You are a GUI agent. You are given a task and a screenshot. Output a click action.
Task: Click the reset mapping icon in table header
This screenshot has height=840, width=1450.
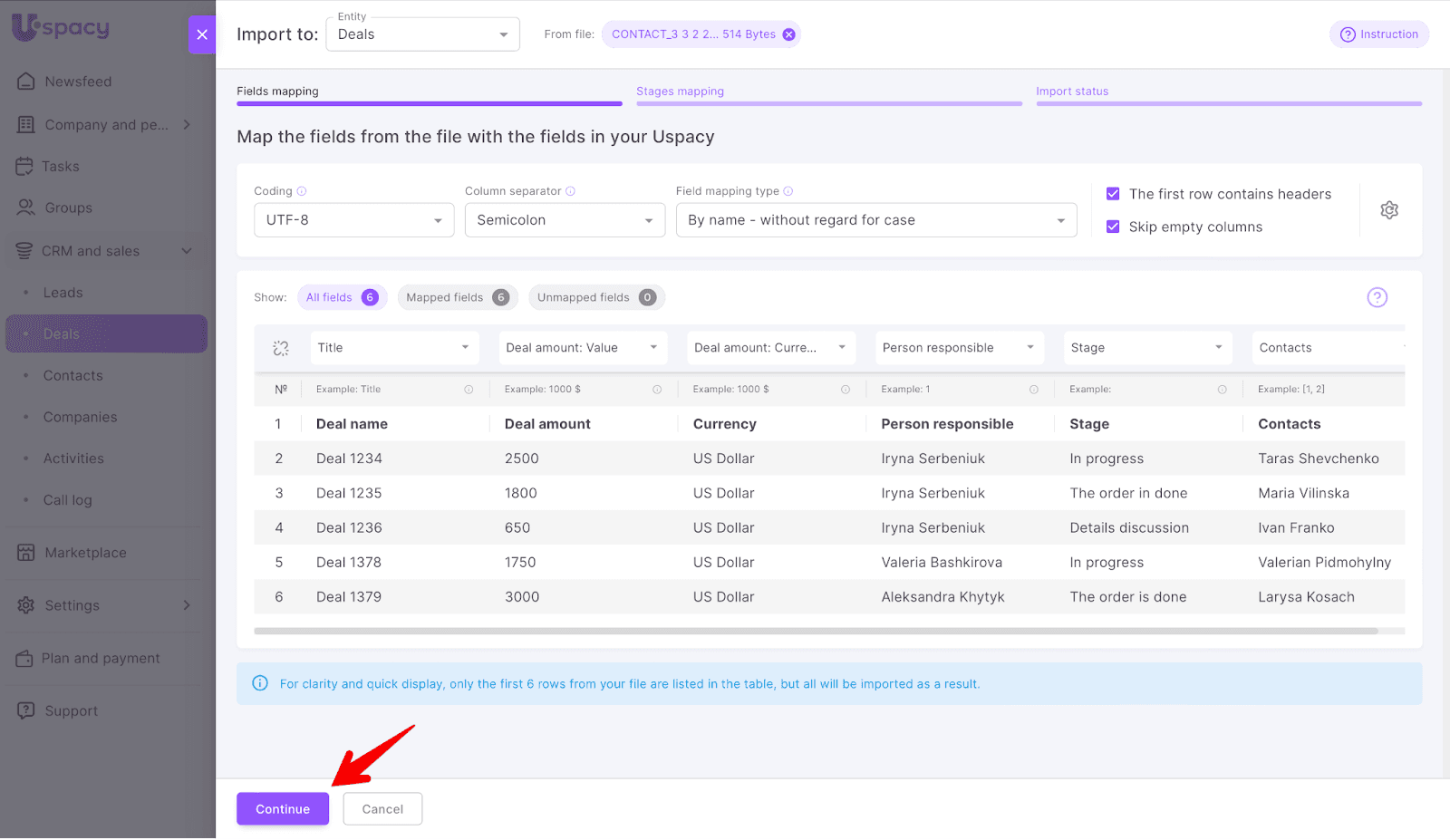coord(281,348)
